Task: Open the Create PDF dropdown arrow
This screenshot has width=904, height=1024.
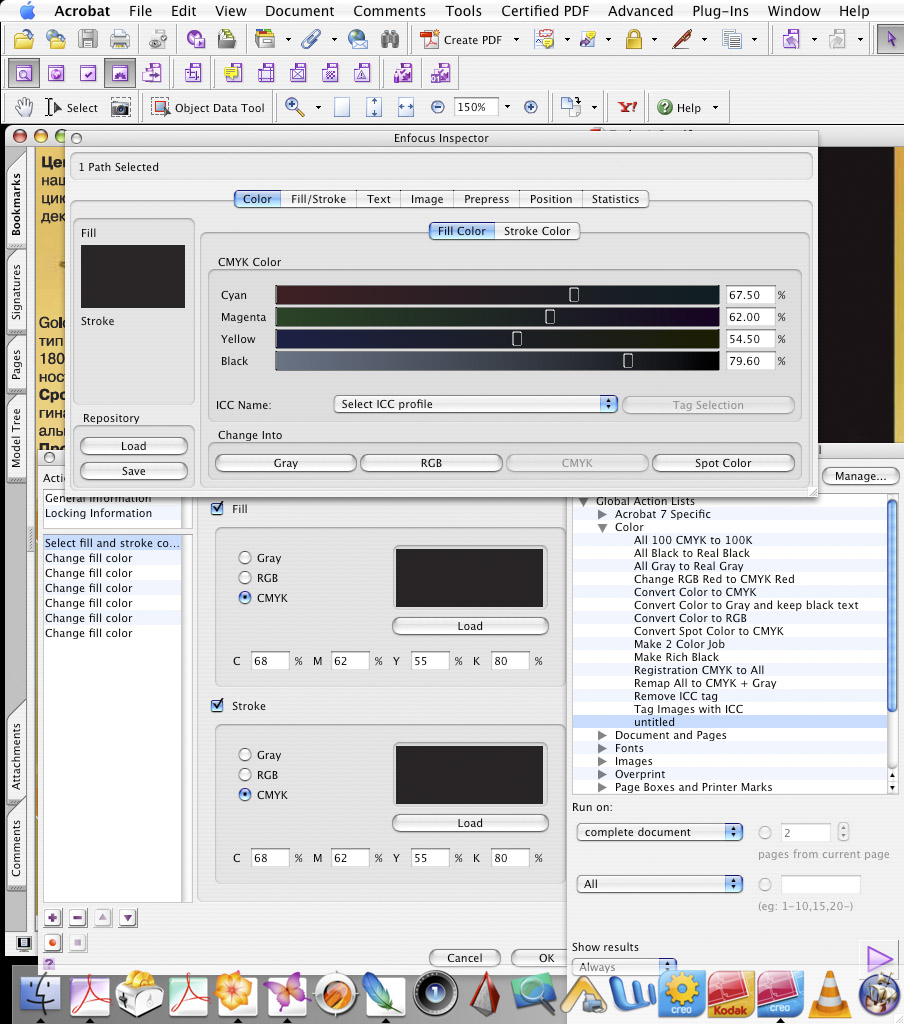Action: click(517, 40)
